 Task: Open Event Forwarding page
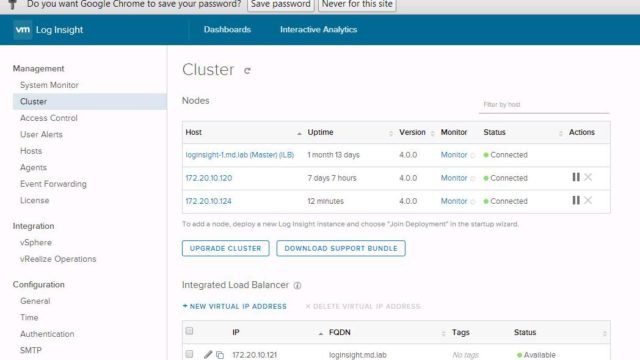(x=53, y=184)
